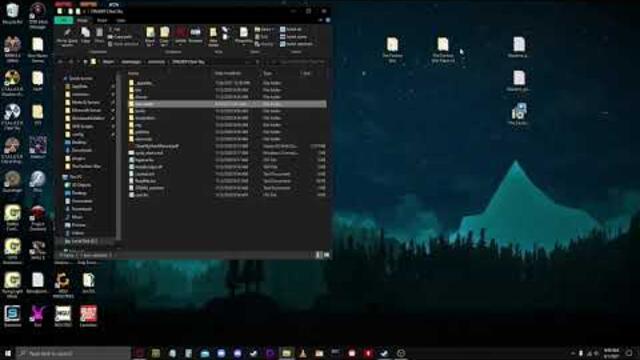This screenshot has height=360, width=640.
Task: Click Select none in the ribbon
Action: pos(293,37)
